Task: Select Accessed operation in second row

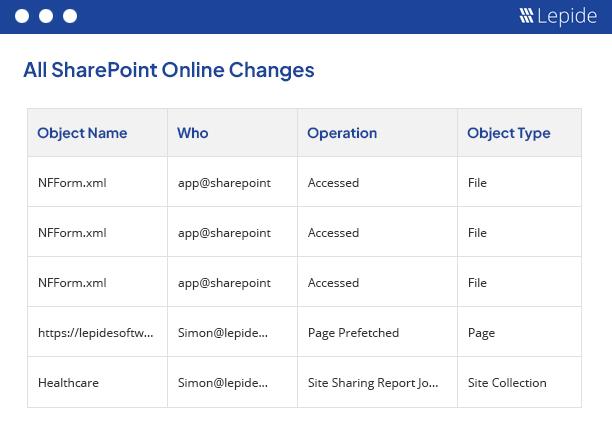Action: pyautogui.click(x=333, y=233)
